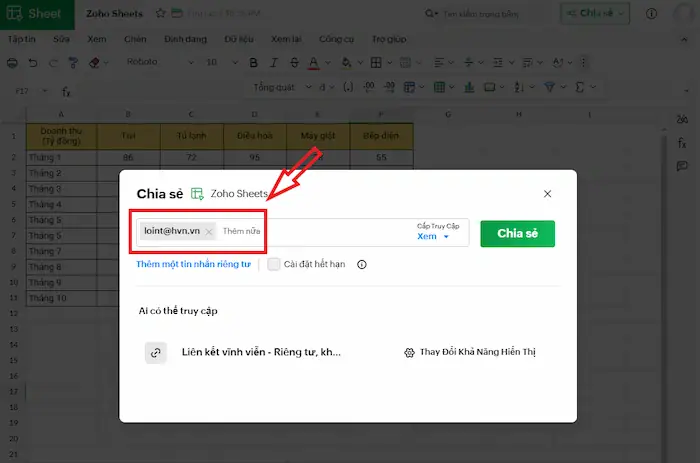Viewport: 700px width, 463px height.
Task: Click the Liên kết vĩnh viễn text row
Action: tap(261, 352)
